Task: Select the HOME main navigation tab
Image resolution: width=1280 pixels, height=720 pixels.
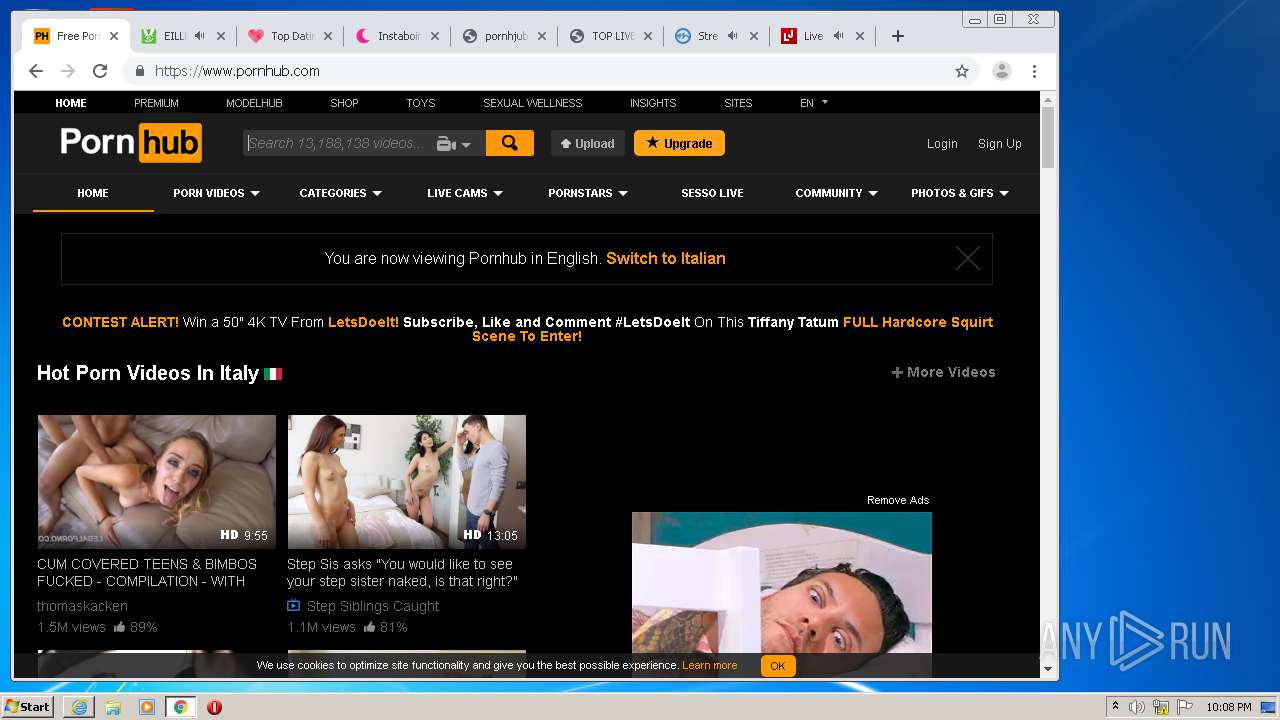Action: pyautogui.click(x=93, y=193)
